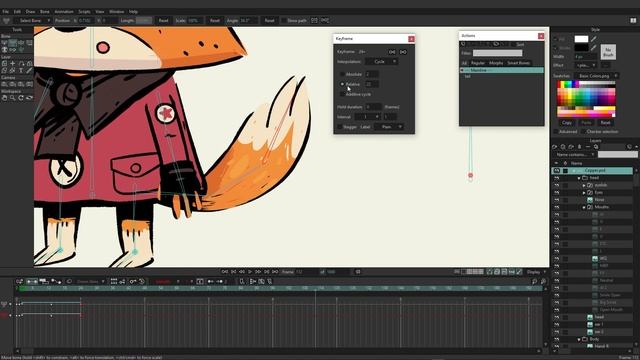Expand the Mouths layer group

(584, 207)
